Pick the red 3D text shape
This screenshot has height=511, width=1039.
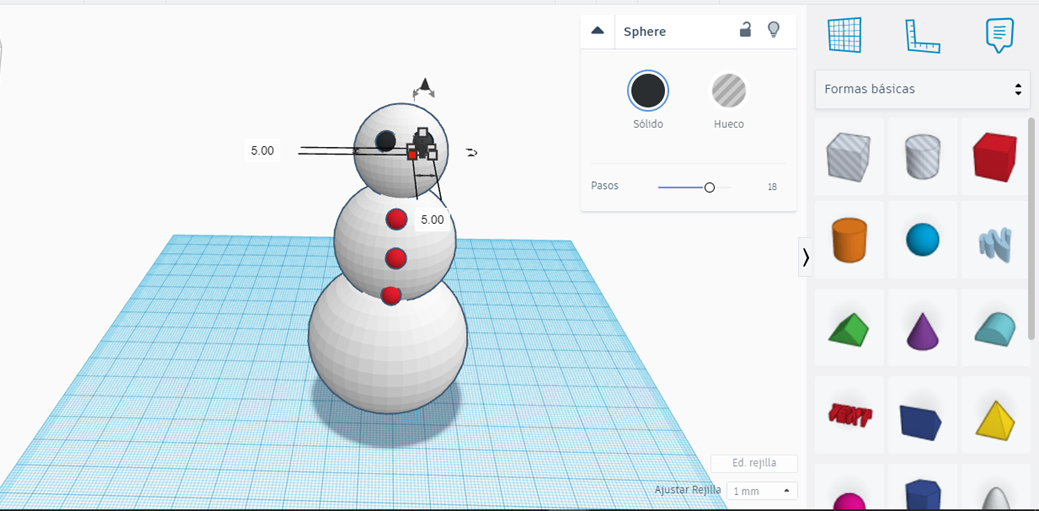849,415
